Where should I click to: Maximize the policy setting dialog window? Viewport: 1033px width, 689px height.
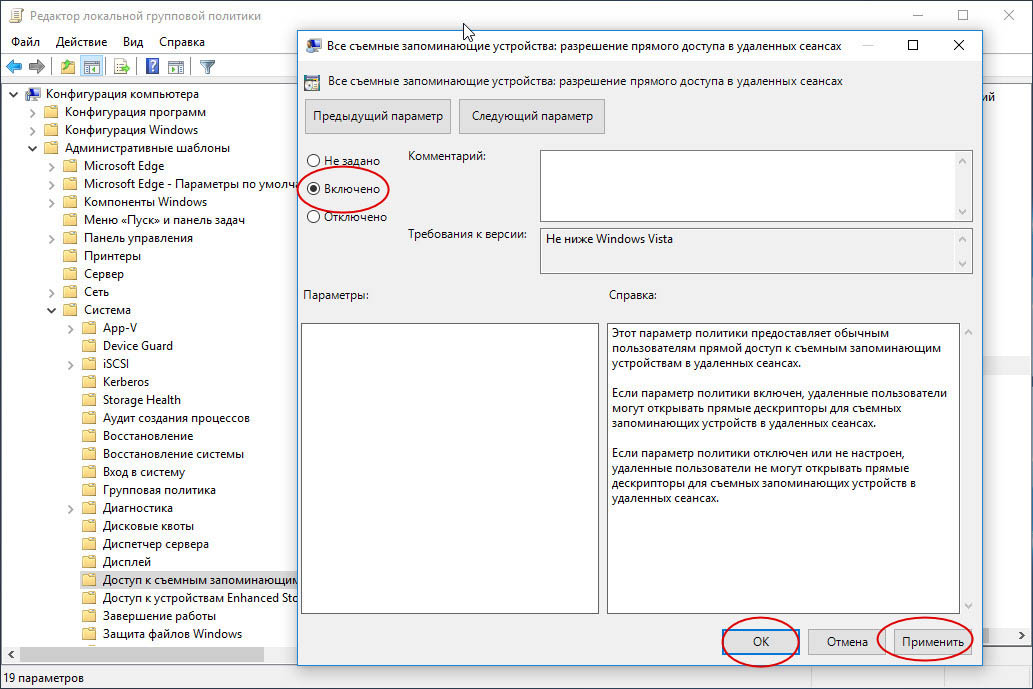click(x=912, y=45)
